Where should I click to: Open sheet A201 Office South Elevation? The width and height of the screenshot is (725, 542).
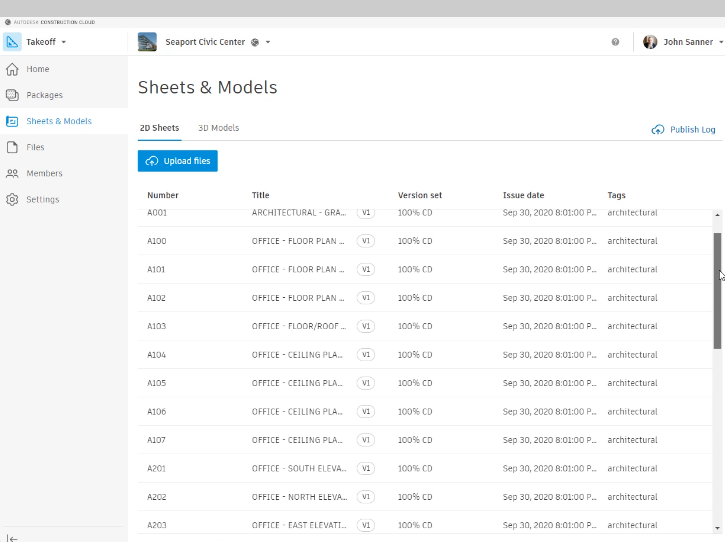tap(298, 469)
